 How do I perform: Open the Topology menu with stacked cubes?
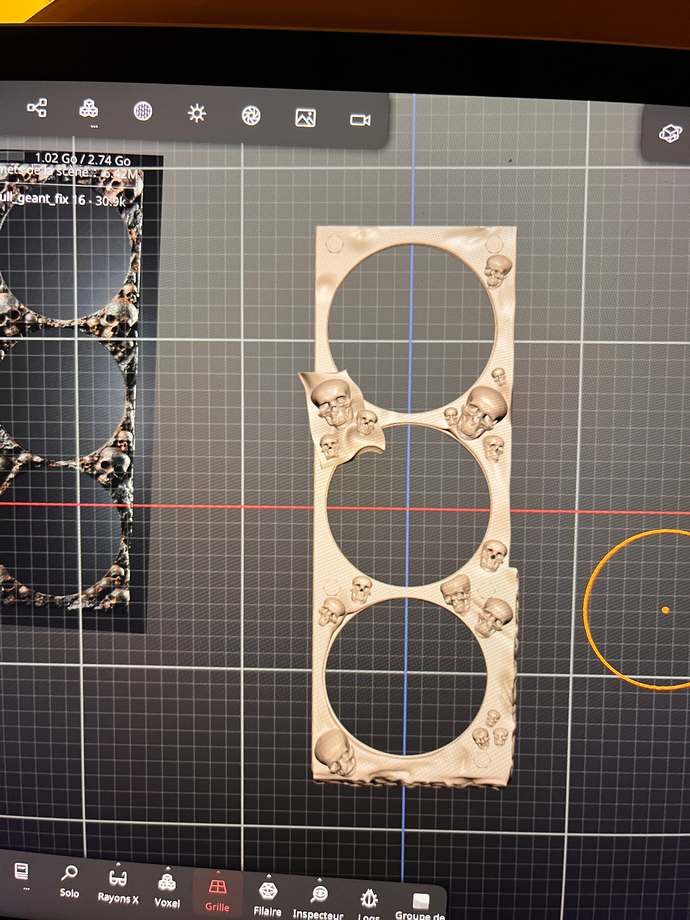point(89,109)
